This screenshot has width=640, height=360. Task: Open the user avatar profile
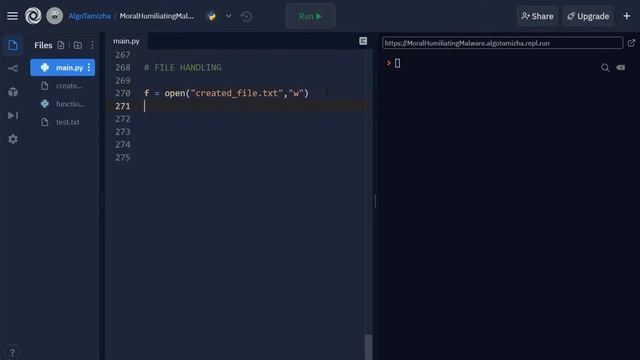[x=54, y=16]
